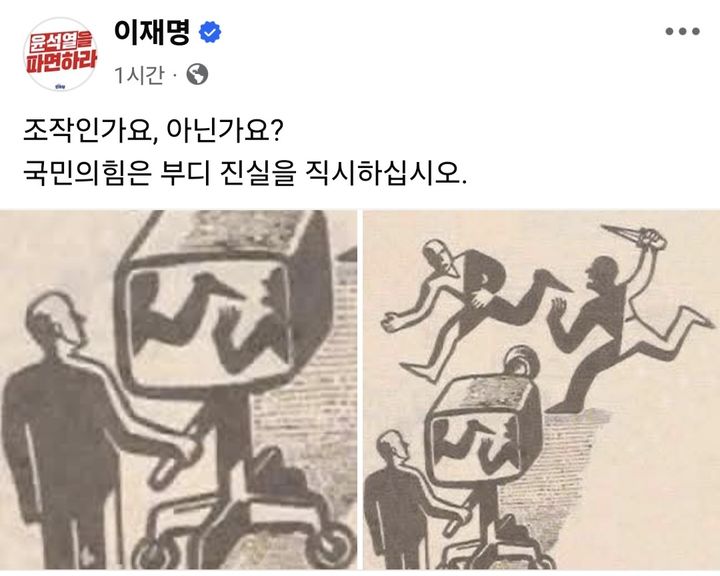
Task: Click the blue verified badge beside 이재명
Action: [x=210, y=32]
